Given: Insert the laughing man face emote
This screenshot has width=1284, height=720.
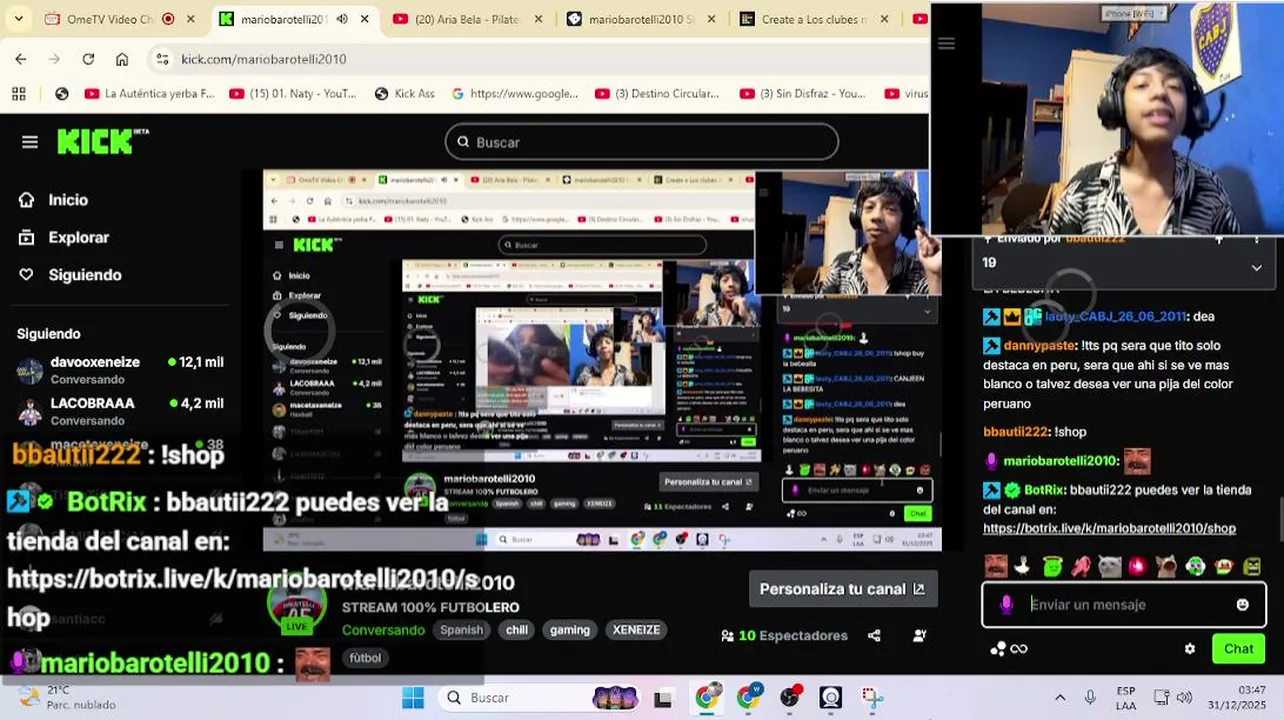Looking at the screenshot, I should coord(995,566).
